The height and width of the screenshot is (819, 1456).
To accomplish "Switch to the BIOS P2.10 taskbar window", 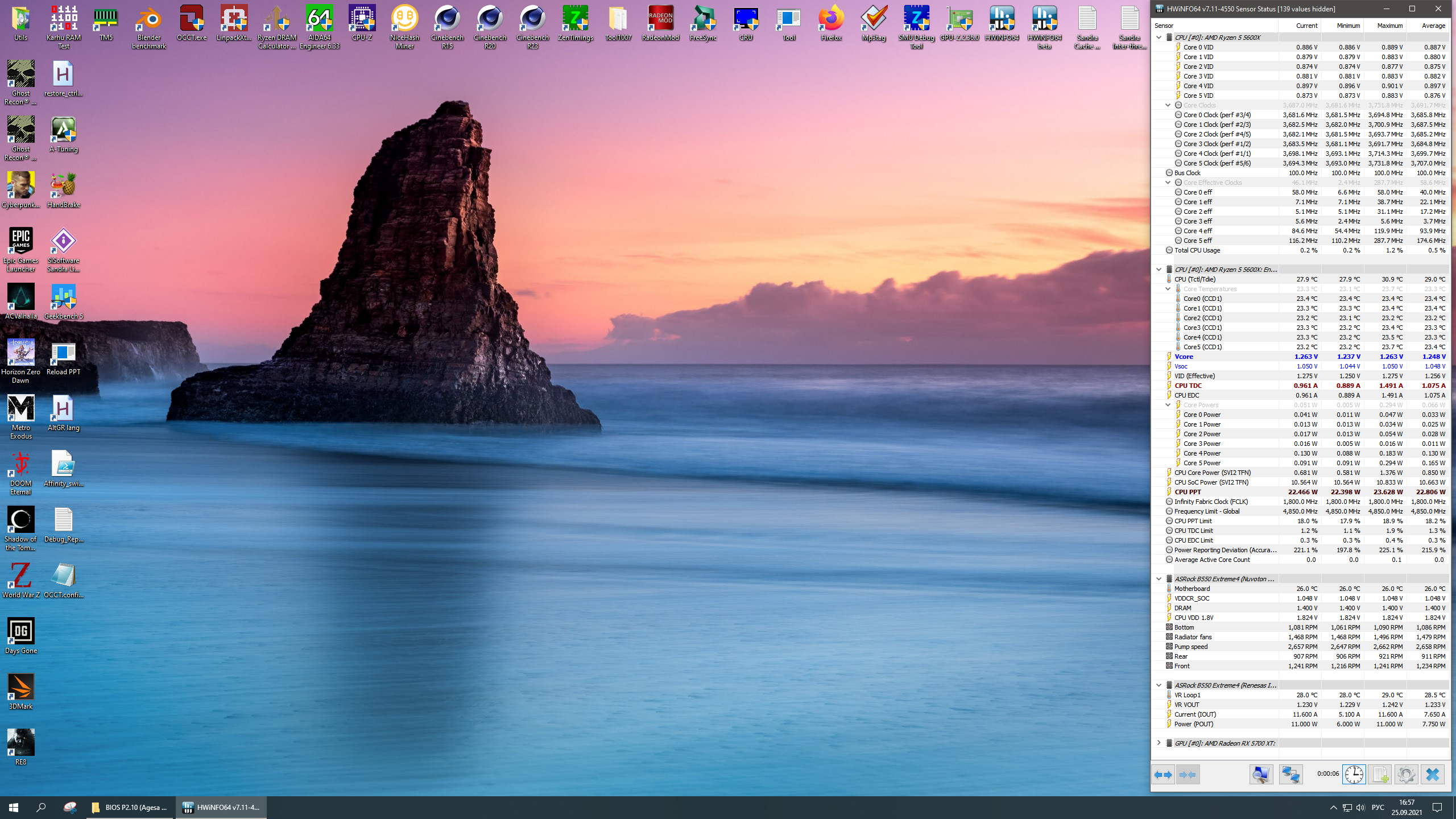I will pyautogui.click(x=130, y=807).
